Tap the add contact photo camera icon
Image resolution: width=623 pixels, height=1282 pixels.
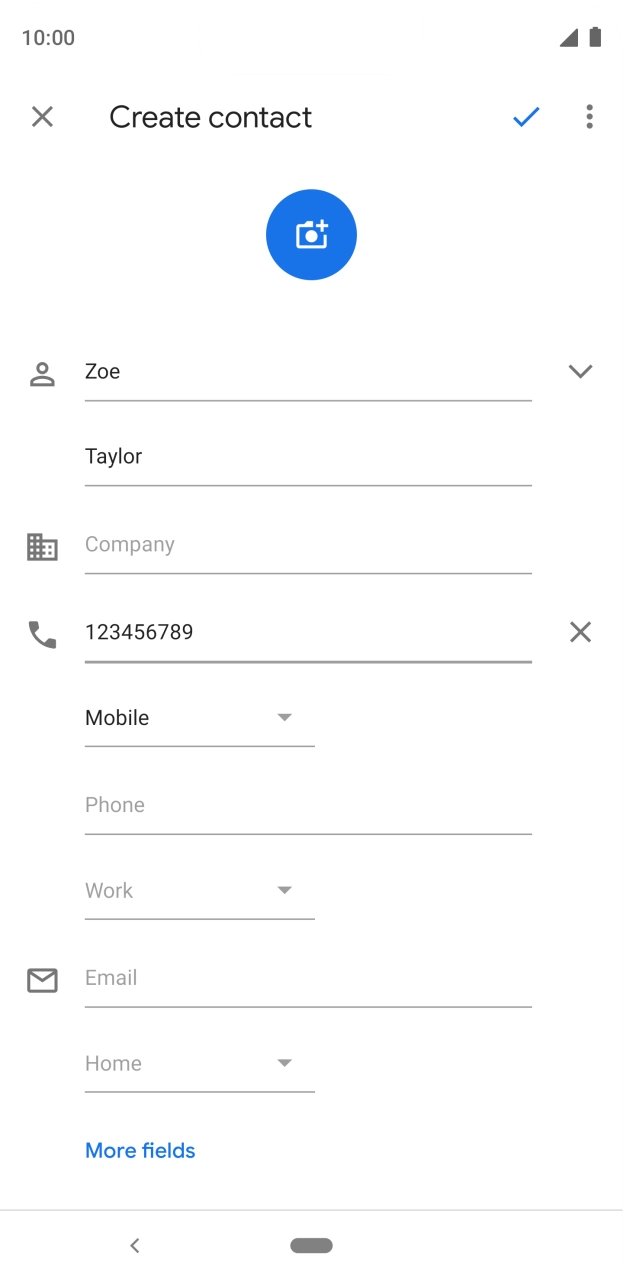pyautogui.click(x=311, y=235)
